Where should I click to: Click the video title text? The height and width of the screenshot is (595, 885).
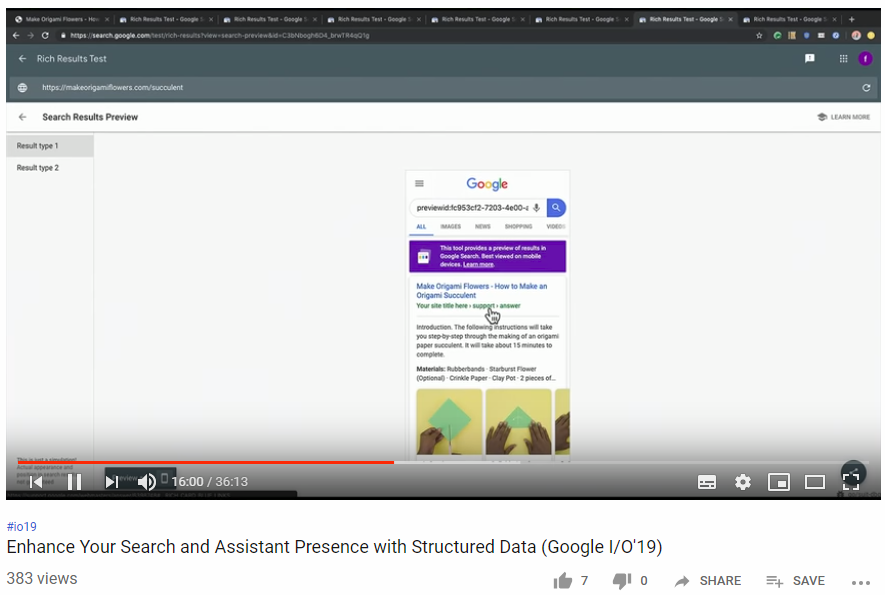(x=334, y=547)
